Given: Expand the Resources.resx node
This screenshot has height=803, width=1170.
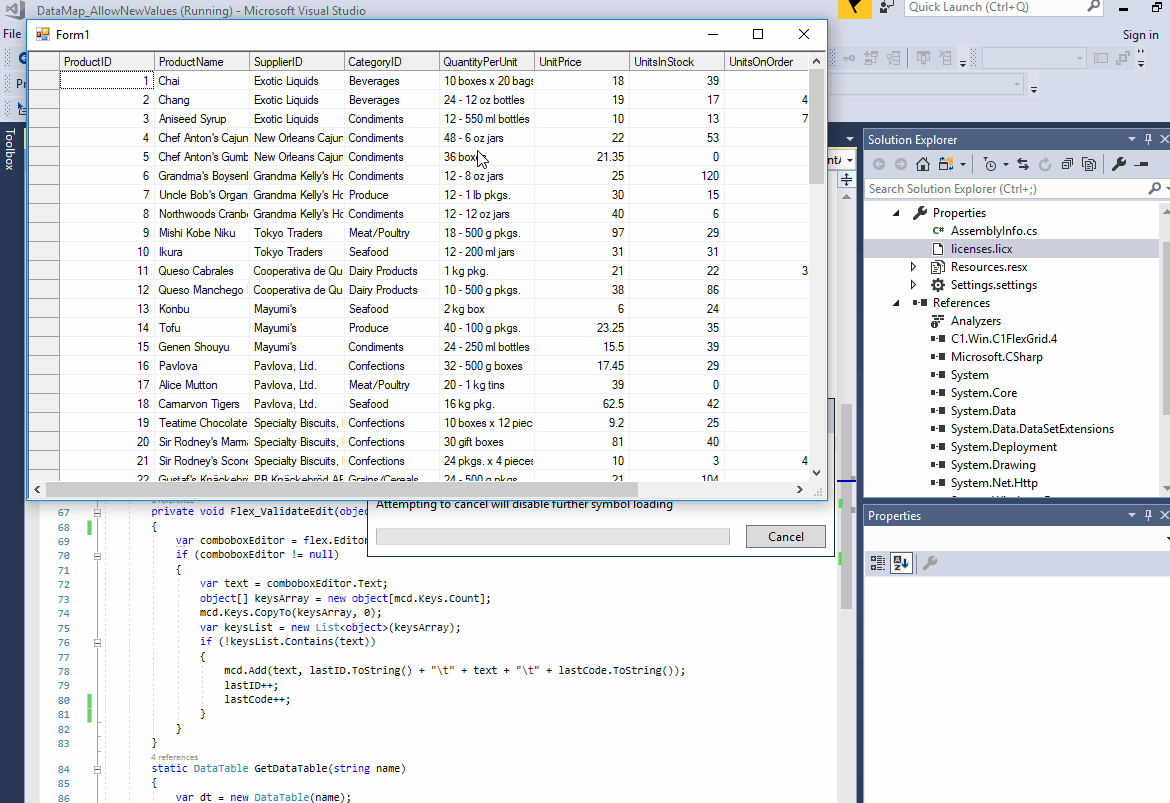Looking at the screenshot, I should click(913, 266).
